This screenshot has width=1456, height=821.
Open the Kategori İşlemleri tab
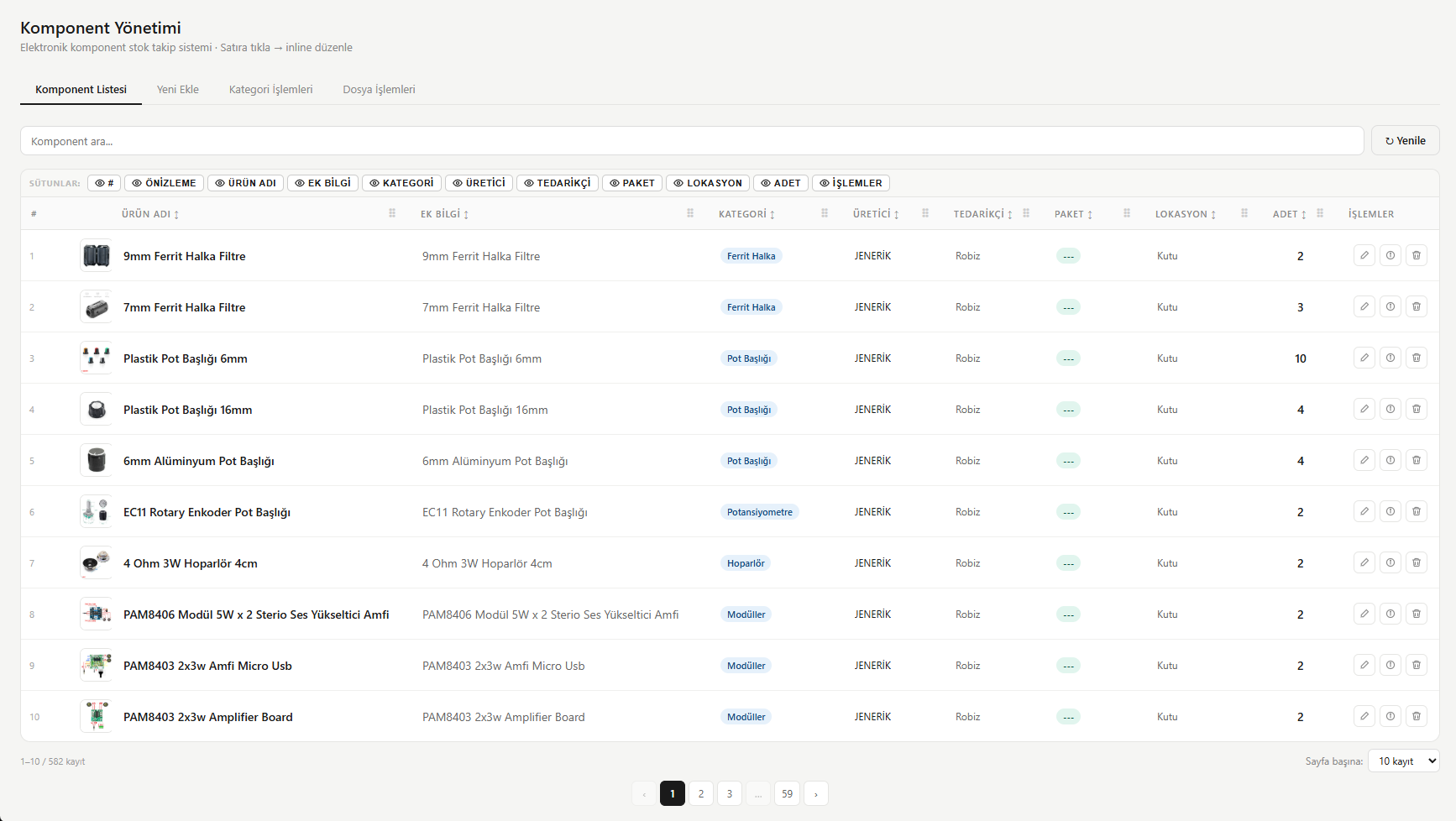point(270,90)
